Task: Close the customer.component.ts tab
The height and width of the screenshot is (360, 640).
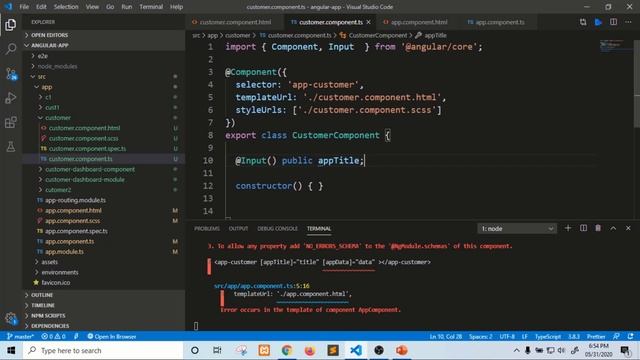Action: [x=369, y=22]
